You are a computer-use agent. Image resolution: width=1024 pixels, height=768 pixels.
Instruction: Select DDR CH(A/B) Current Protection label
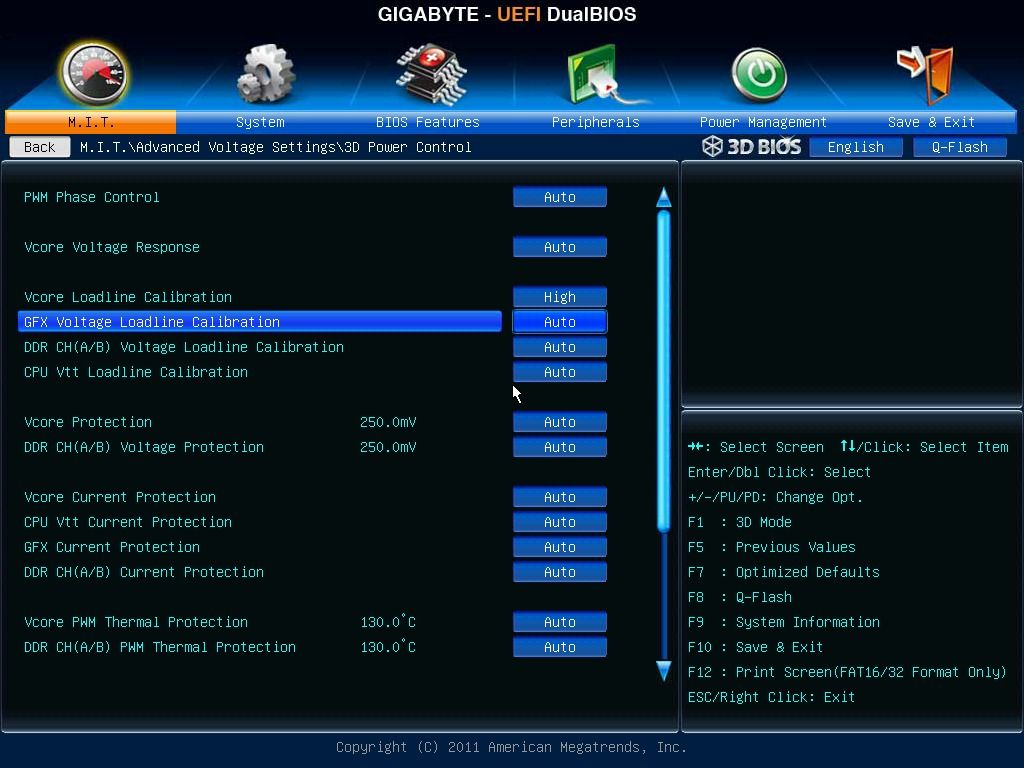(x=144, y=572)
